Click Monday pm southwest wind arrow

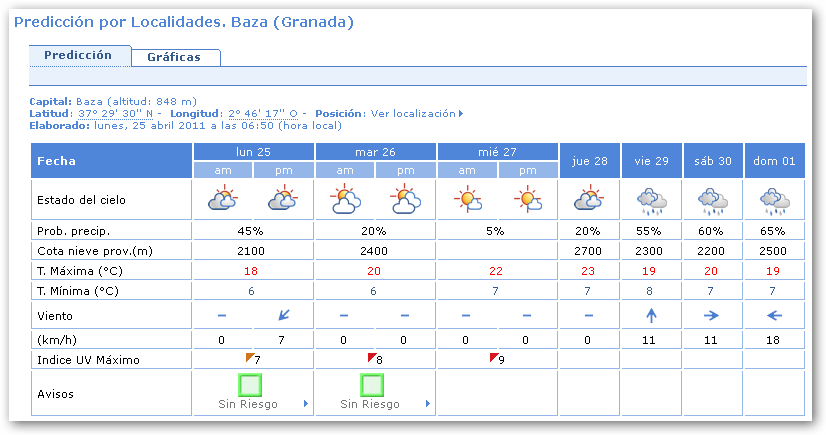(x=284, y=315)
